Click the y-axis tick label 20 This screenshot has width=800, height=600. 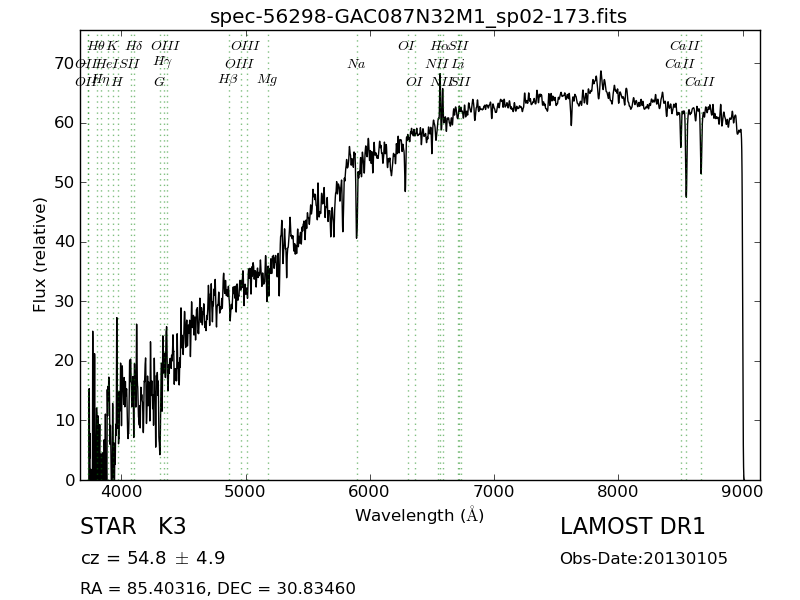pos(64,361)
